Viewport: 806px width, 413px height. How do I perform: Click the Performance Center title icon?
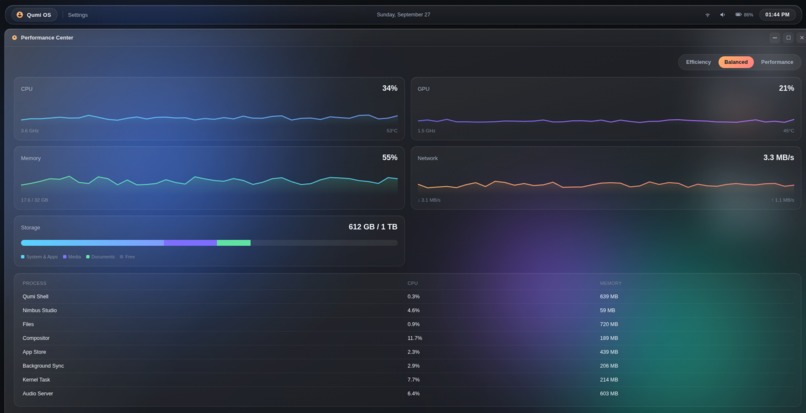coord(14,38)
